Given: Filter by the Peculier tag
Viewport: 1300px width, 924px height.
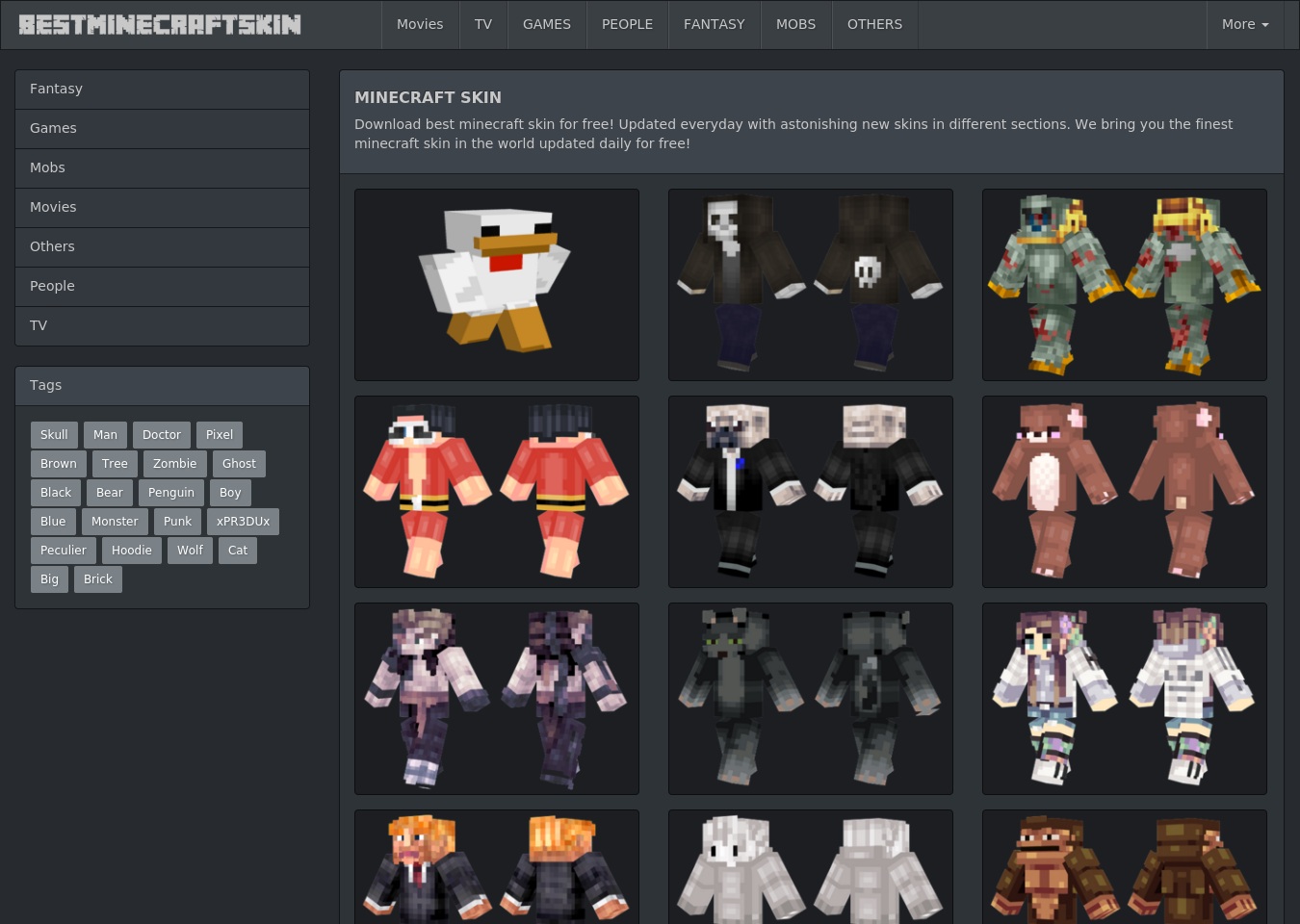Looking at the screenshot, I should tap(64, 551).
